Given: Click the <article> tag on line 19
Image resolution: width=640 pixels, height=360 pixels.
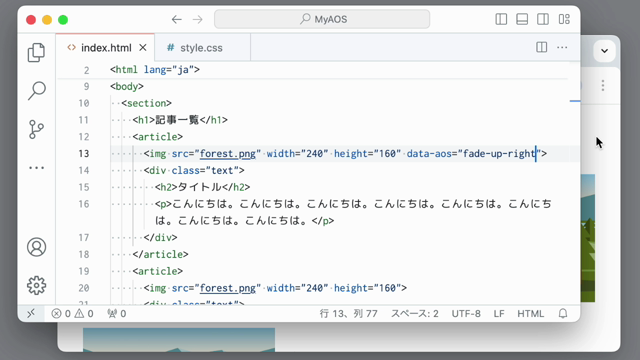Looking at the screenshot, I should click(158, 271).
